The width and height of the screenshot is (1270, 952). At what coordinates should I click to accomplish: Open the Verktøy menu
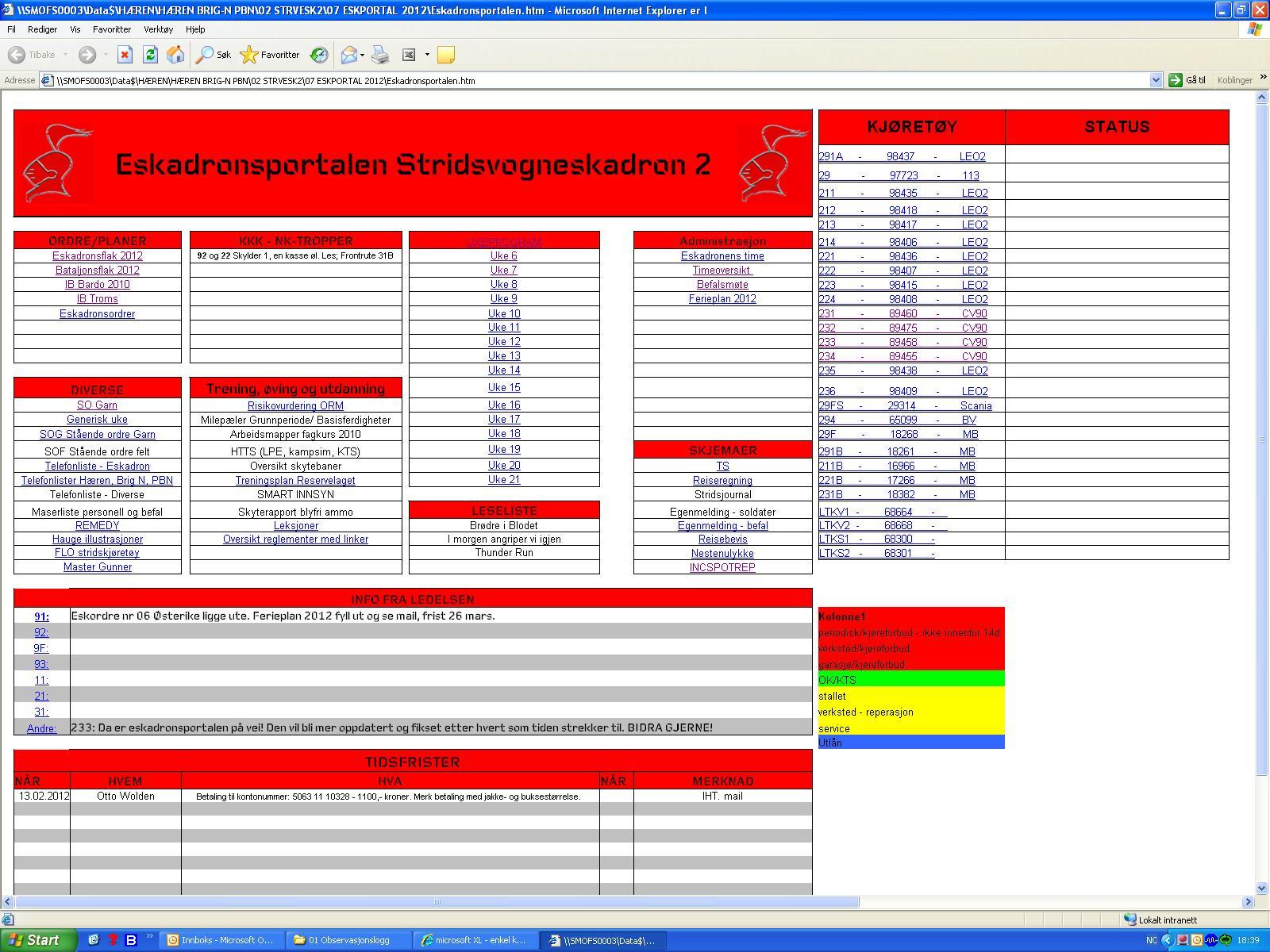(158, 29)
